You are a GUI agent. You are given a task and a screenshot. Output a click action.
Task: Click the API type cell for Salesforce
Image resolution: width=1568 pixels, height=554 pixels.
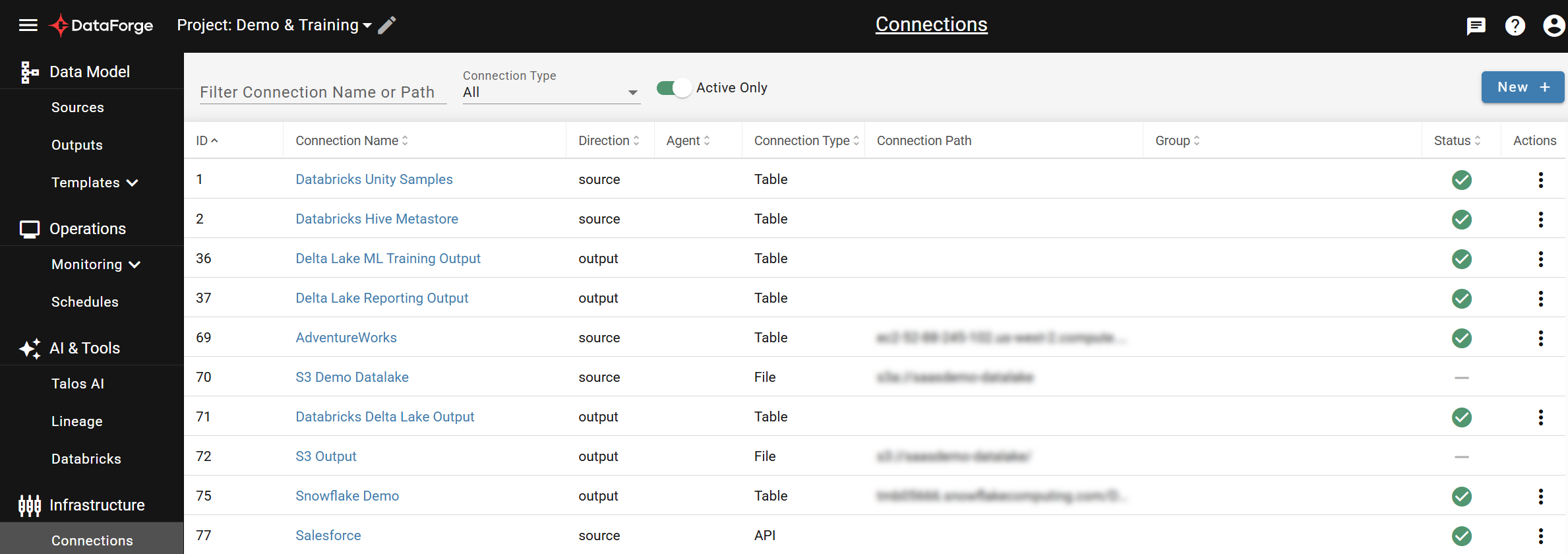[x=765, y=536]
